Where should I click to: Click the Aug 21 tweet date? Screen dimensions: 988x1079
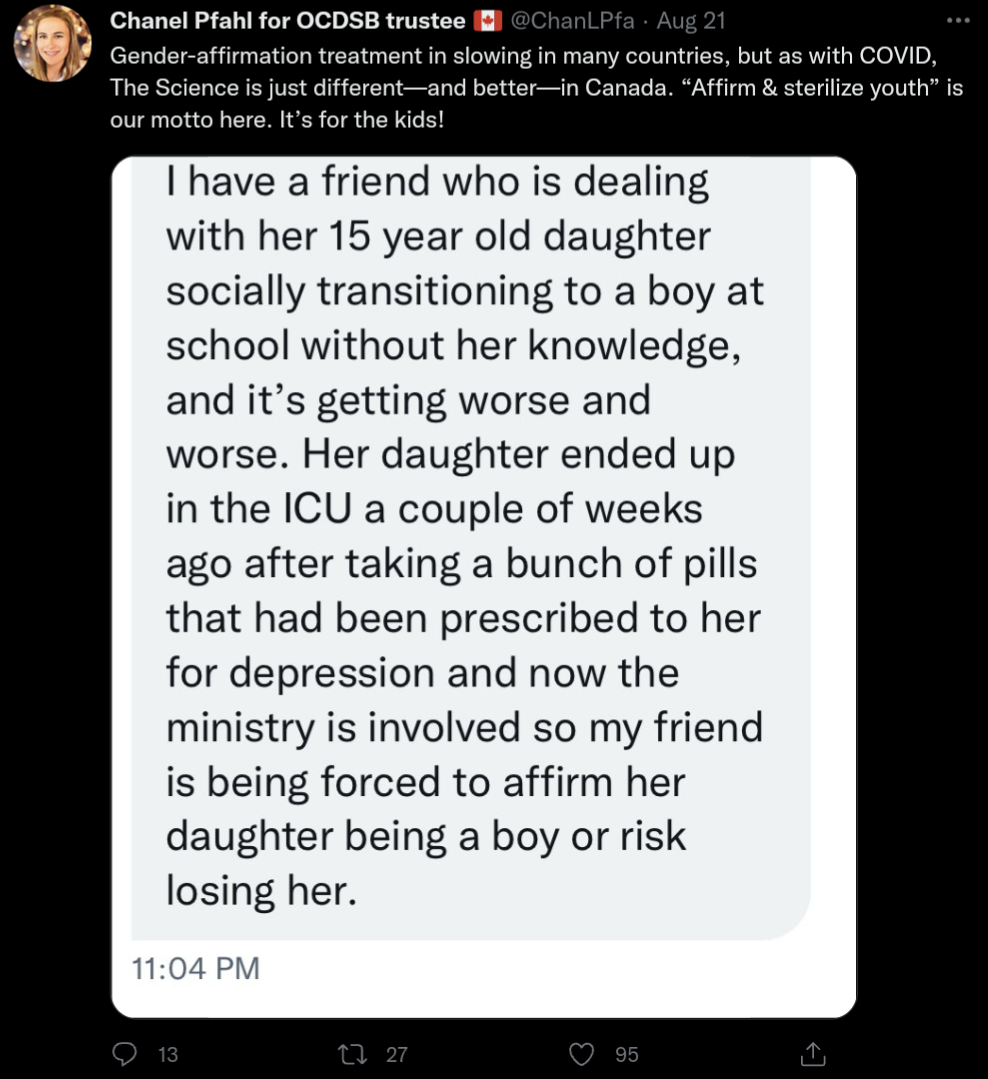coord(691,21)
